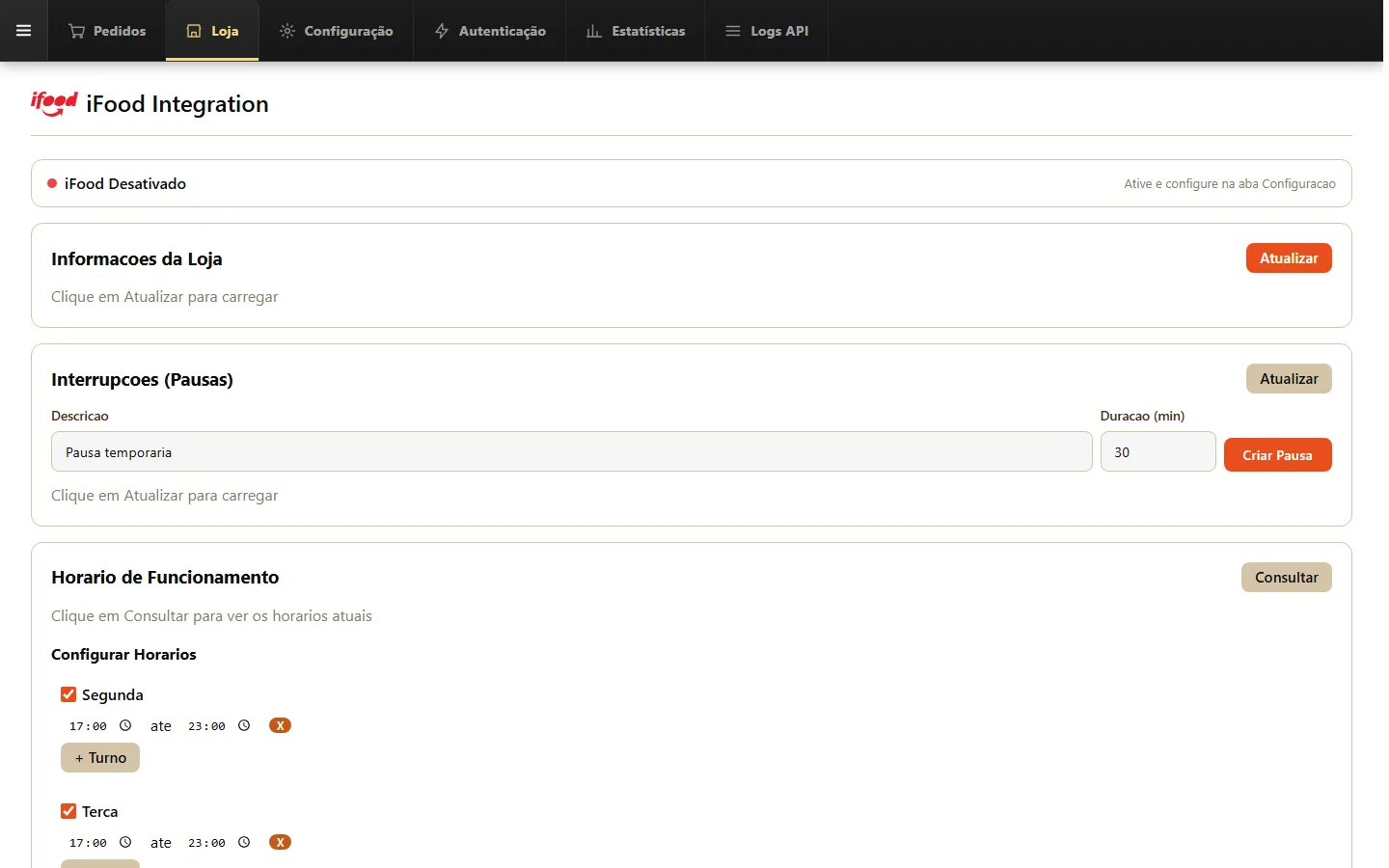This screenshot has height=868, width=1389.
Task: Open the Configuração tab
Action: pos(336,31)
